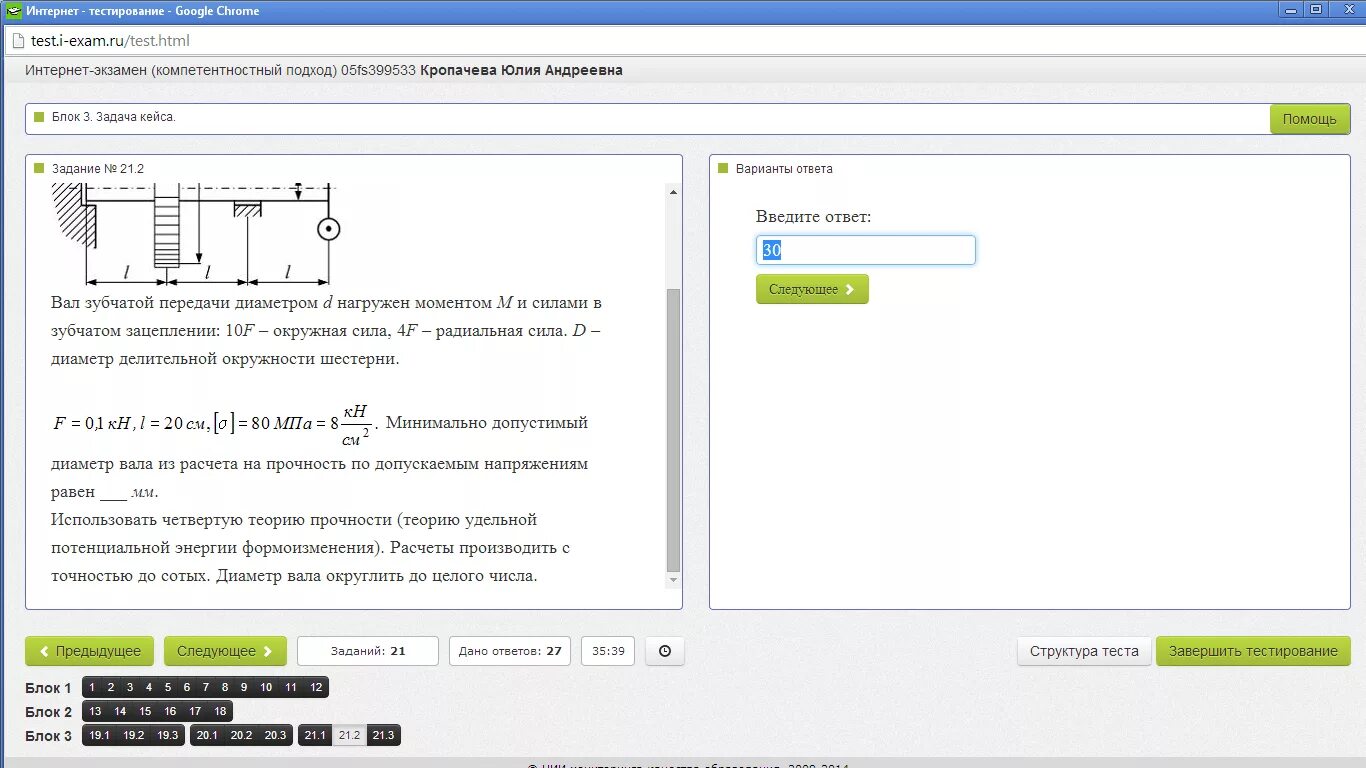Screen dimensions: 1366x768
Task: Jump to question 6 in Блок 1
Action: [187, 687]
